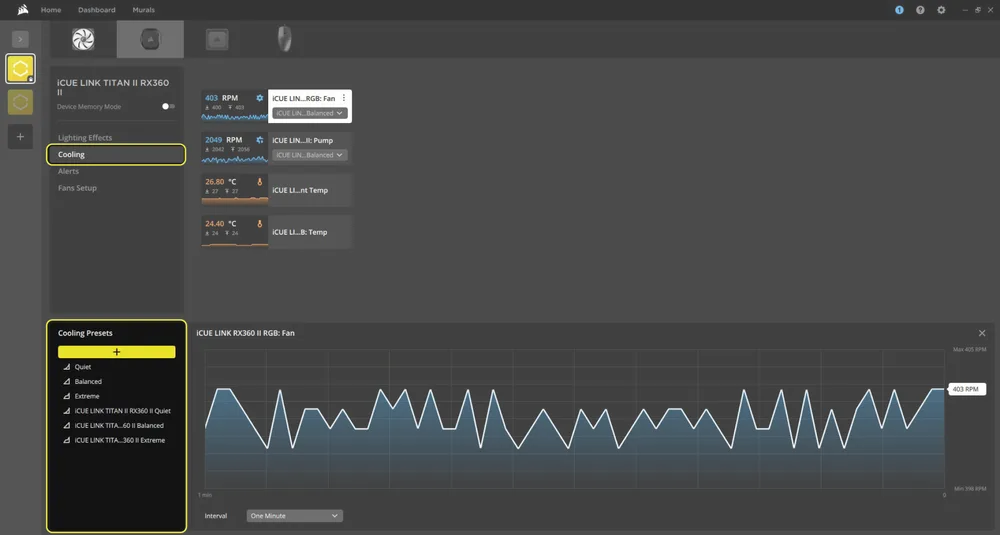Screen dimensions: 1000x535
Task: Select iCUE LINK TITAN II RX360 II Quiet preset
Action: tap(122, 411)
